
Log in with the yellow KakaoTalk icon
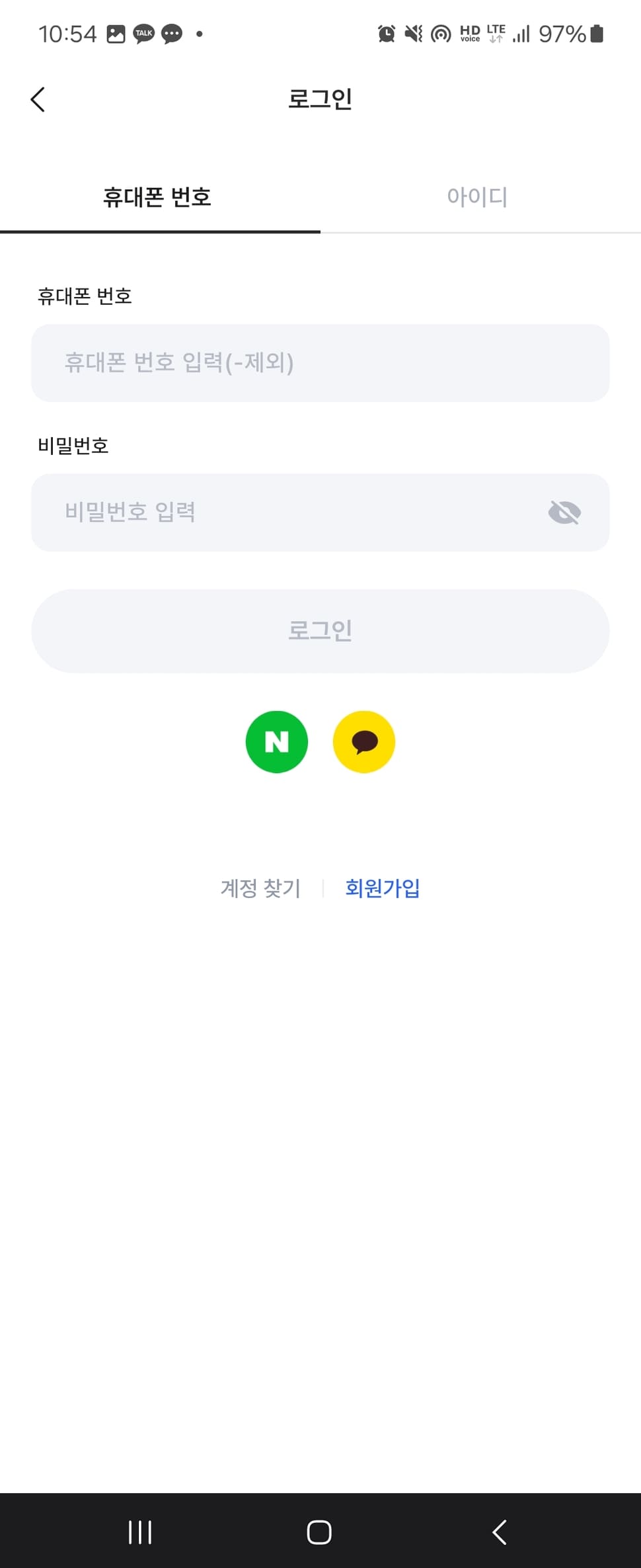click(364, 741)
